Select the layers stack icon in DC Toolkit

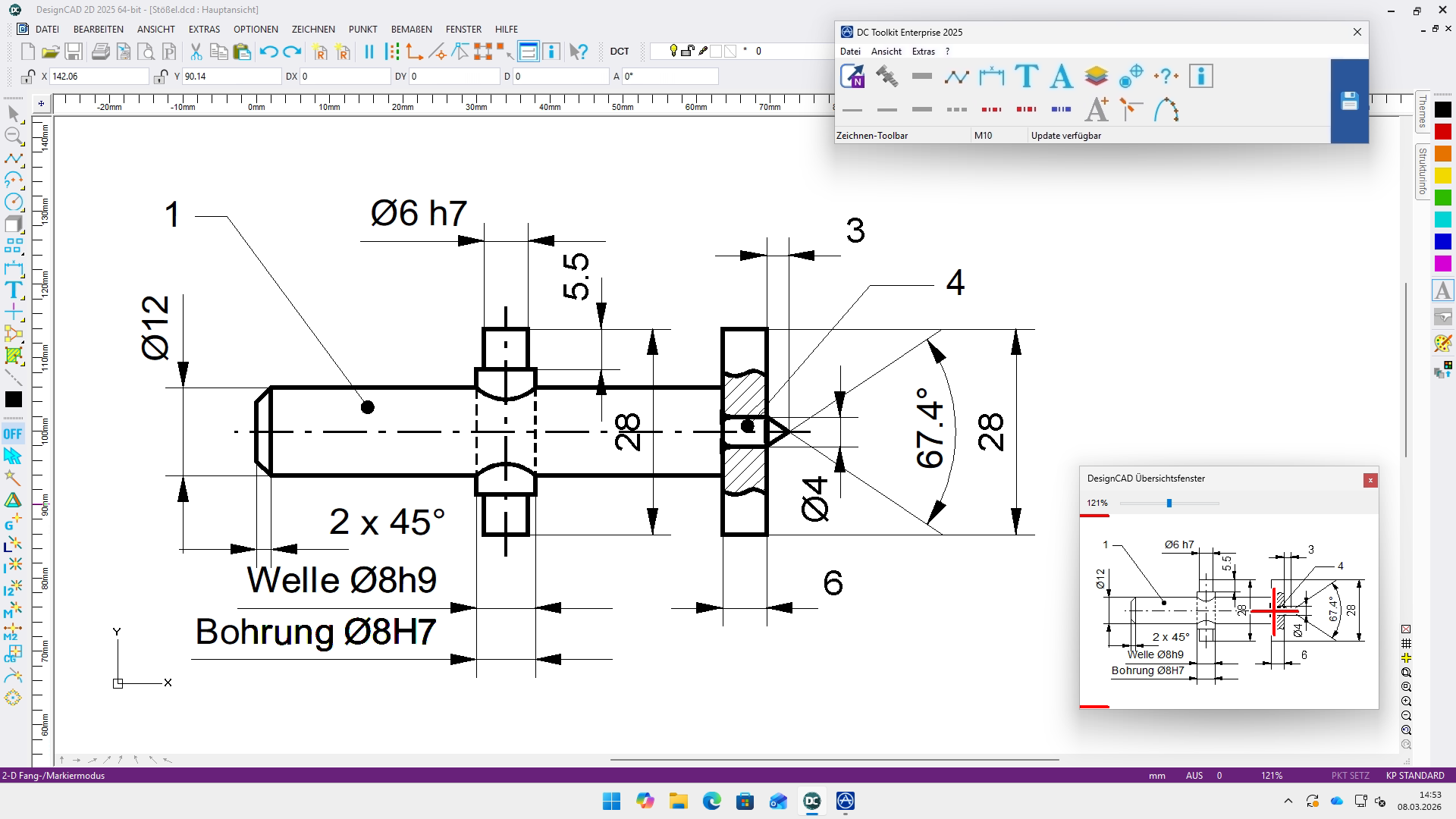(x=1096, y=76)
